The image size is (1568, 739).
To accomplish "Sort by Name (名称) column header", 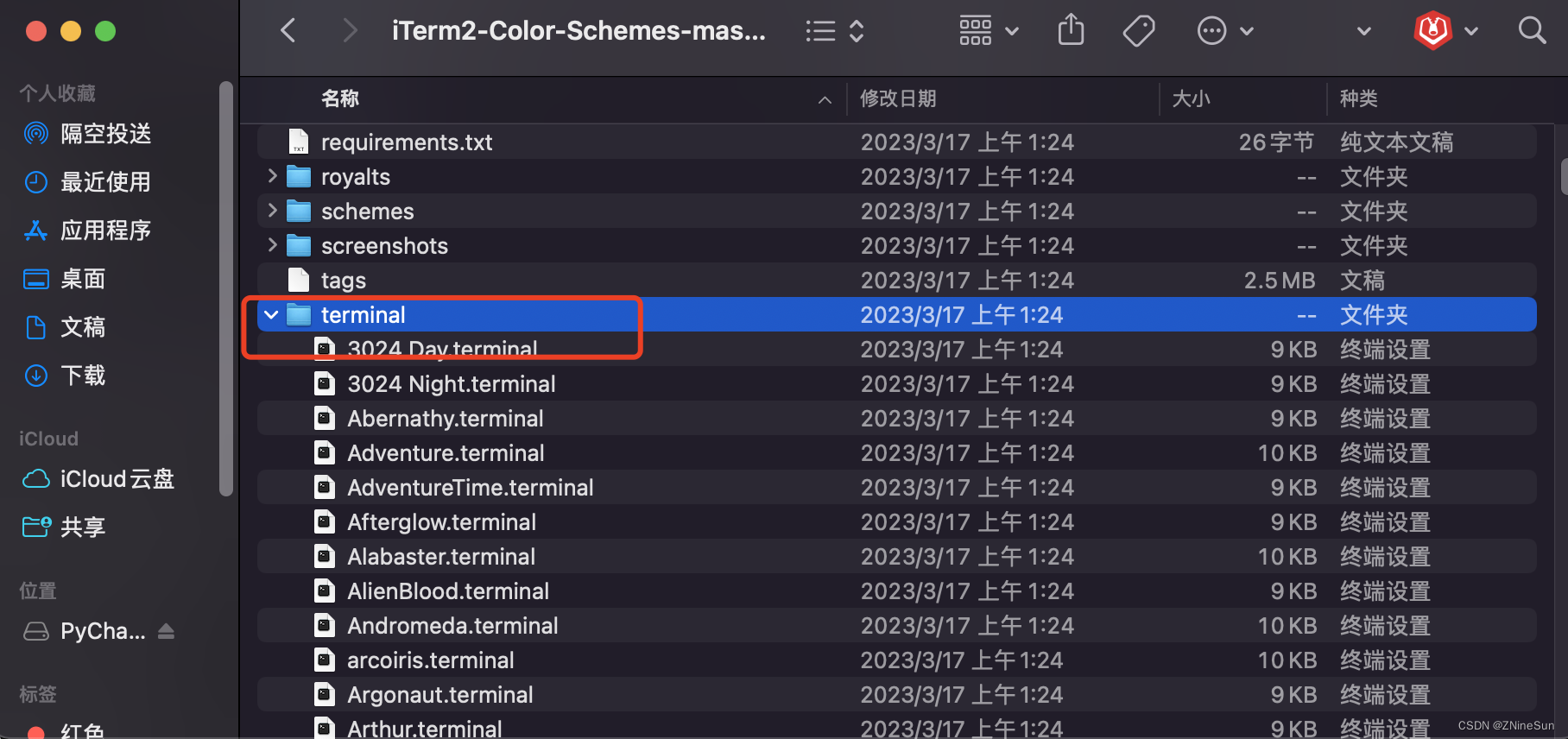I will point(340,99).
